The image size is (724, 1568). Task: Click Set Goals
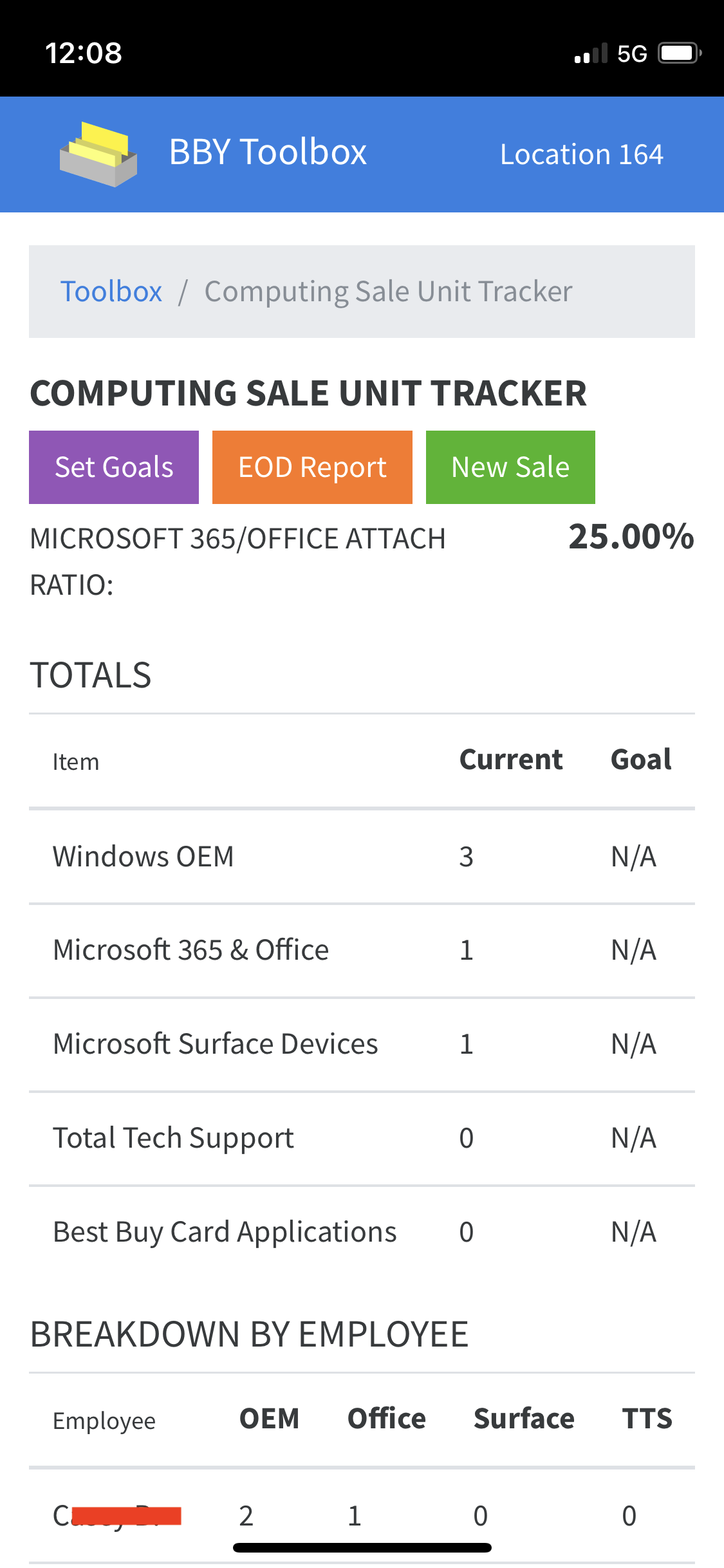click(113, 467)
